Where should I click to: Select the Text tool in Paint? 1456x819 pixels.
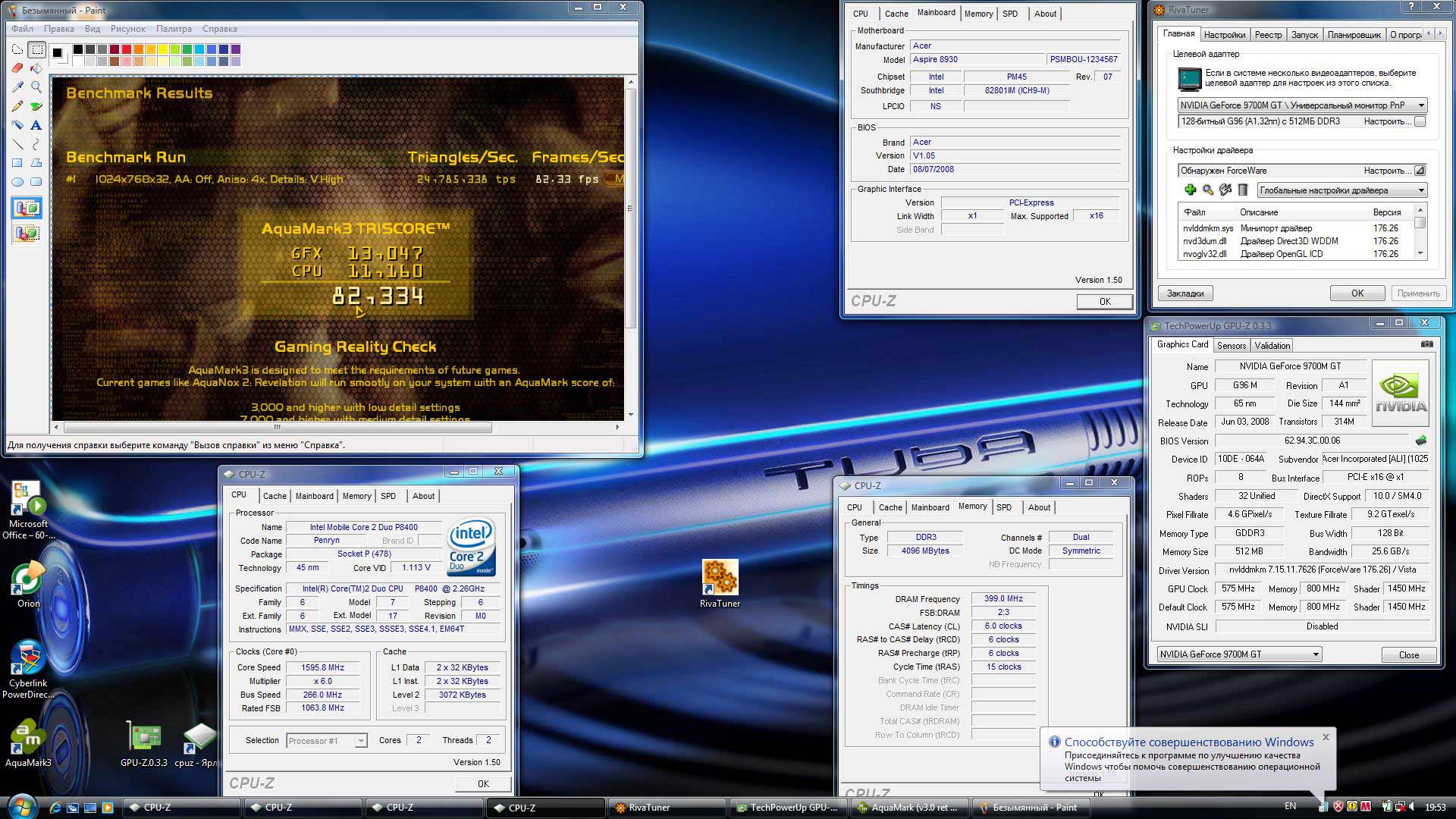coord(36,125)
